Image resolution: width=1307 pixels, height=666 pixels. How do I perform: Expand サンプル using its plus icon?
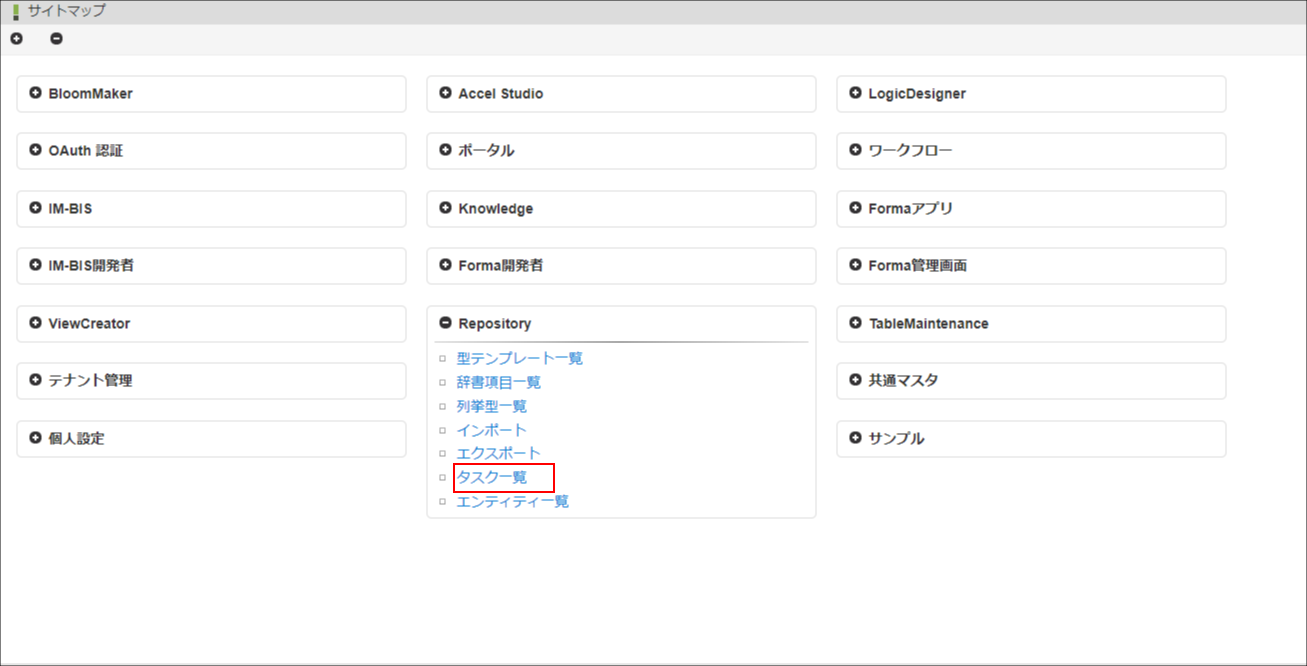pyautogui.click(x=856, y=438)
